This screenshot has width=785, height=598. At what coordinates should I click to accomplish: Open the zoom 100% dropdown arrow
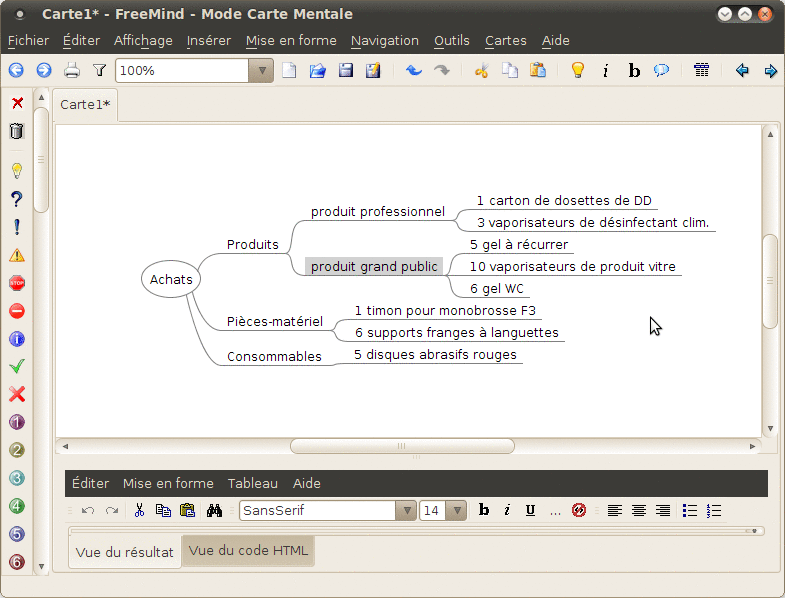tap(261, 71)
